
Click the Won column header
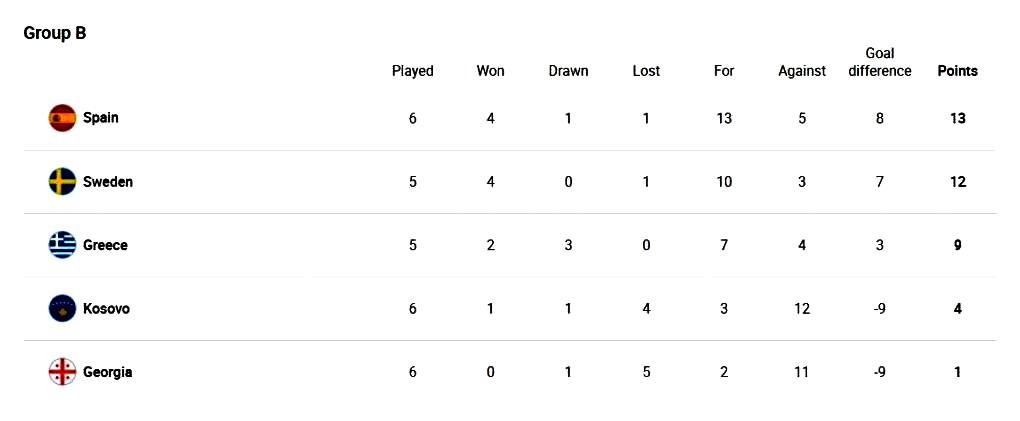coord(490,71)
